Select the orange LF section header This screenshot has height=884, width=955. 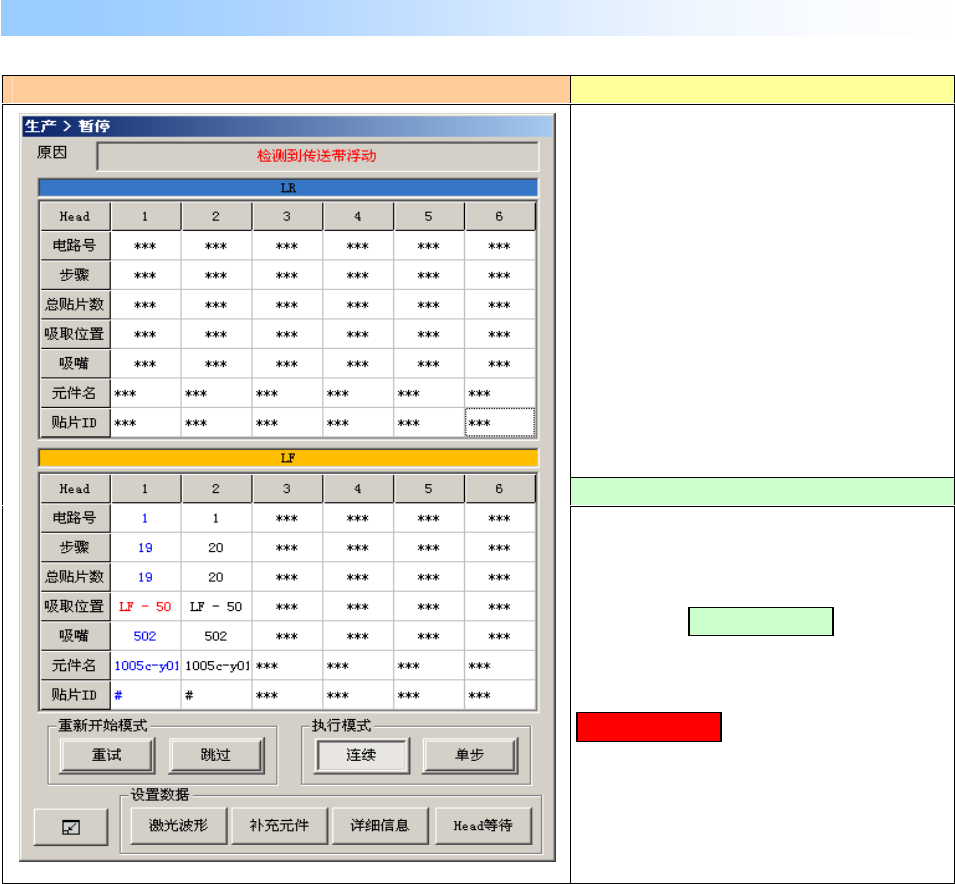[288, 458]
